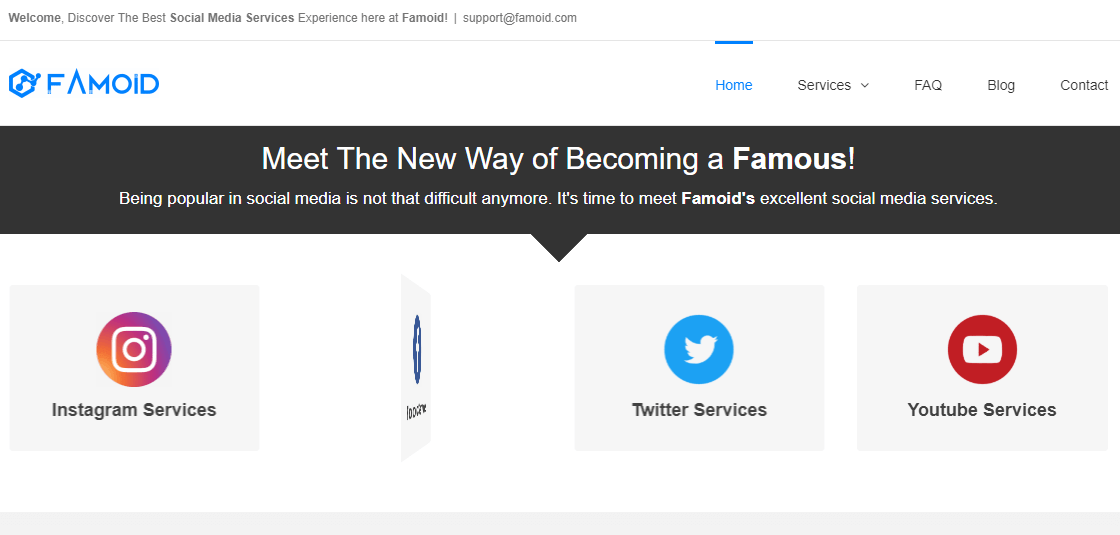This screenshot has height=535, width=1120.
Task: Click the FAMOID wordmark in header
Action: (x=103, y=84)
